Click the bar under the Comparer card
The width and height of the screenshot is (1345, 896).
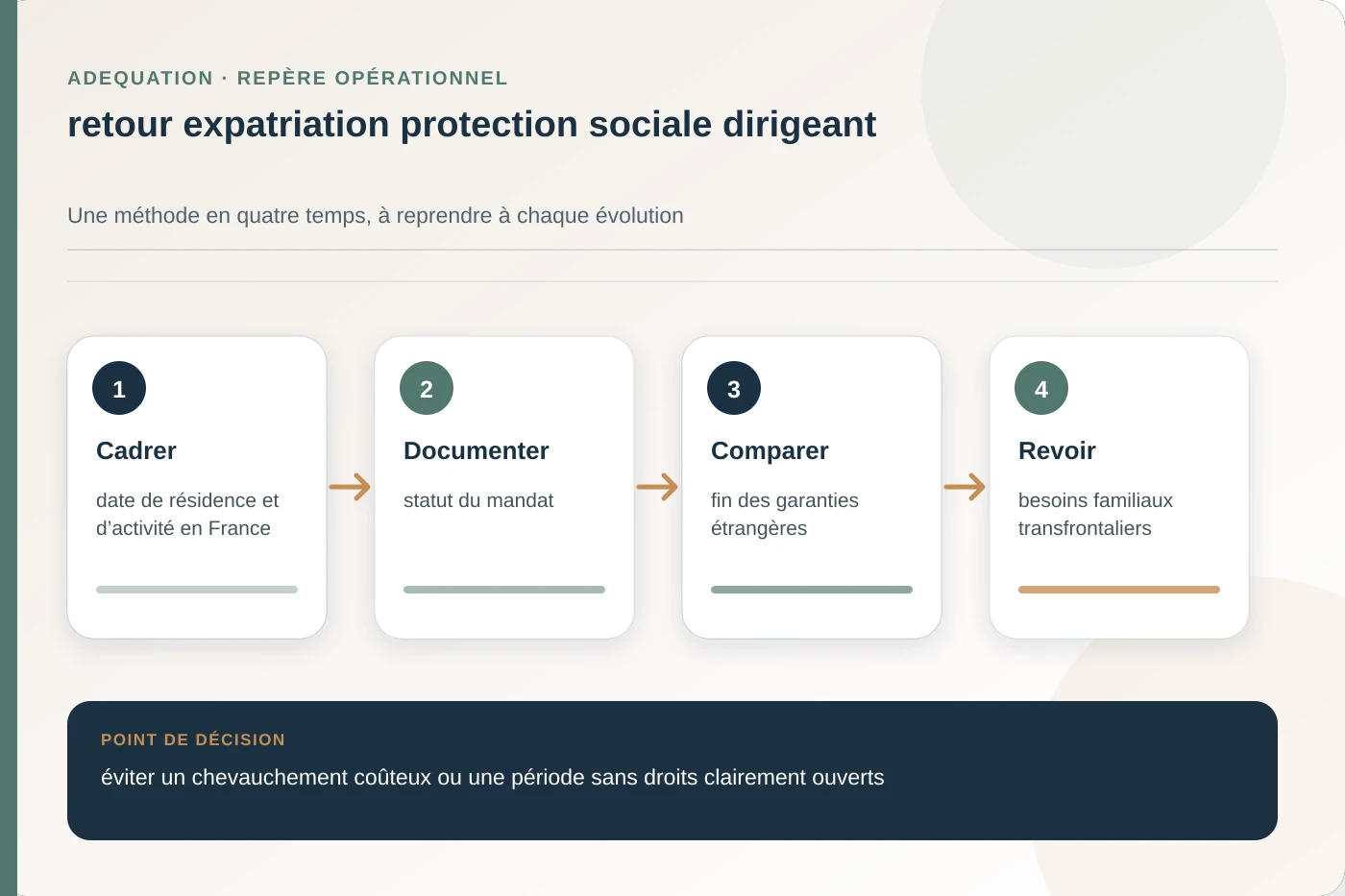coord(812,590)
